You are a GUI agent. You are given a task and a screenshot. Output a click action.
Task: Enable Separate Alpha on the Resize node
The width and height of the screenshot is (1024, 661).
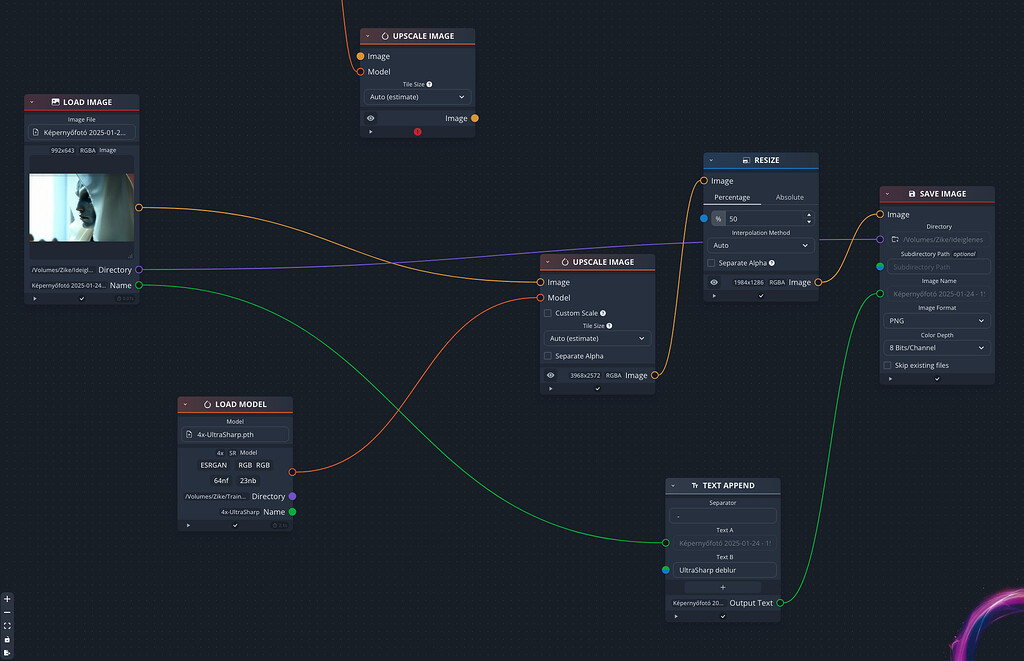point(713,262)
